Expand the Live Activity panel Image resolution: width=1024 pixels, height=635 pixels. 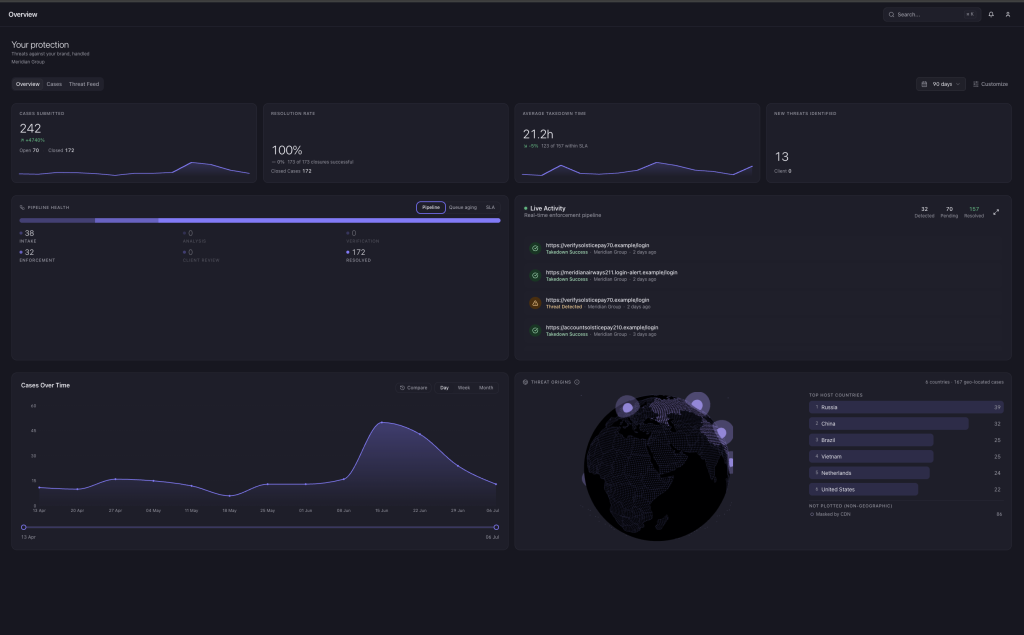[x=996, y=212]
